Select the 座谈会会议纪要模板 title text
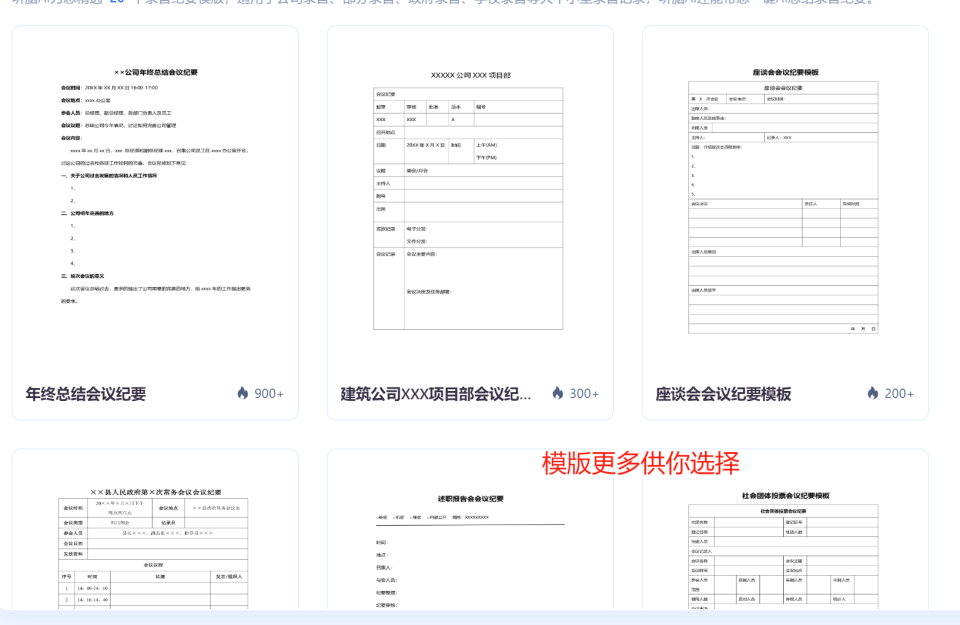Screen dimensions: 960x625 [x=723, y=394]
